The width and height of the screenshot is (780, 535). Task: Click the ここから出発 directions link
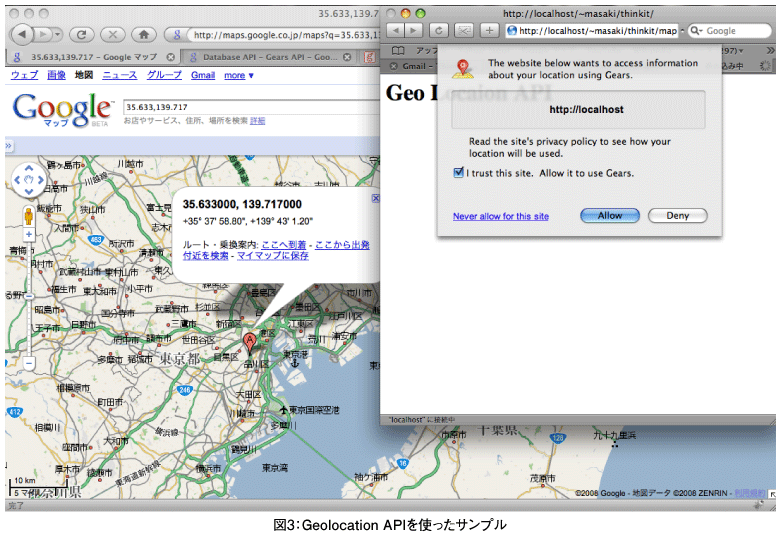342,244
